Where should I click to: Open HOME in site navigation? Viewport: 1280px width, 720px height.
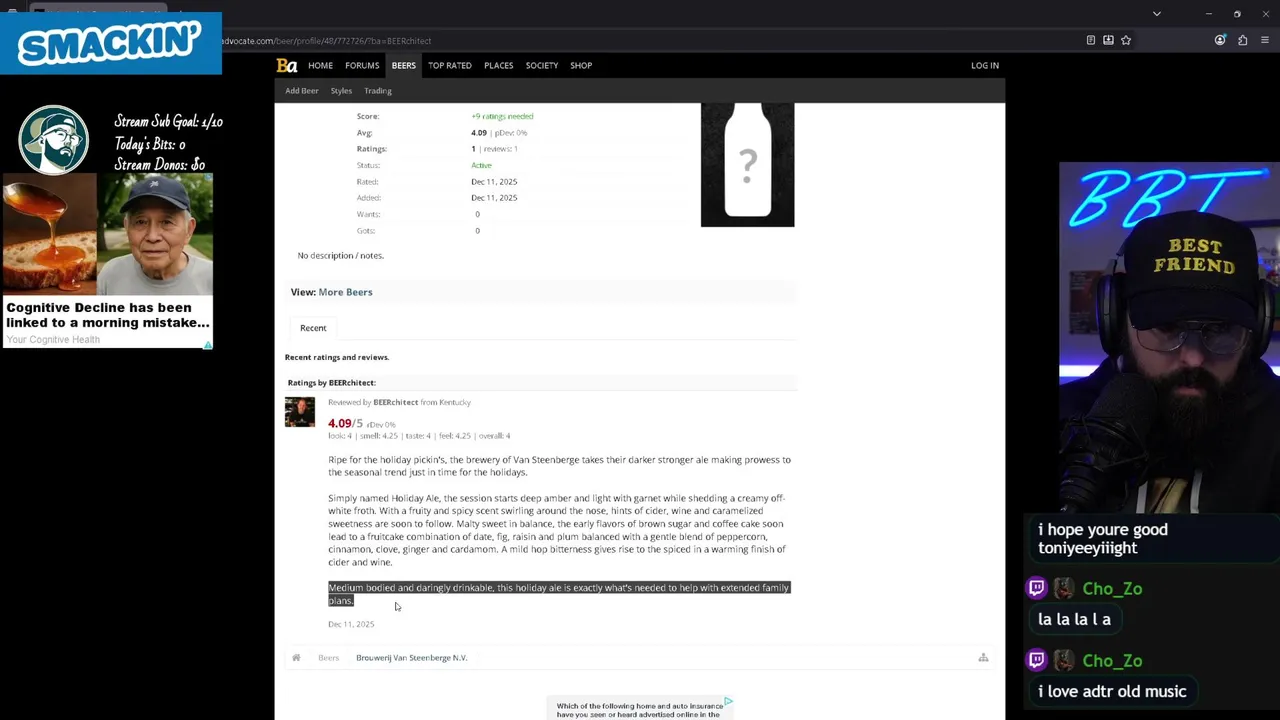pos(320,65)
